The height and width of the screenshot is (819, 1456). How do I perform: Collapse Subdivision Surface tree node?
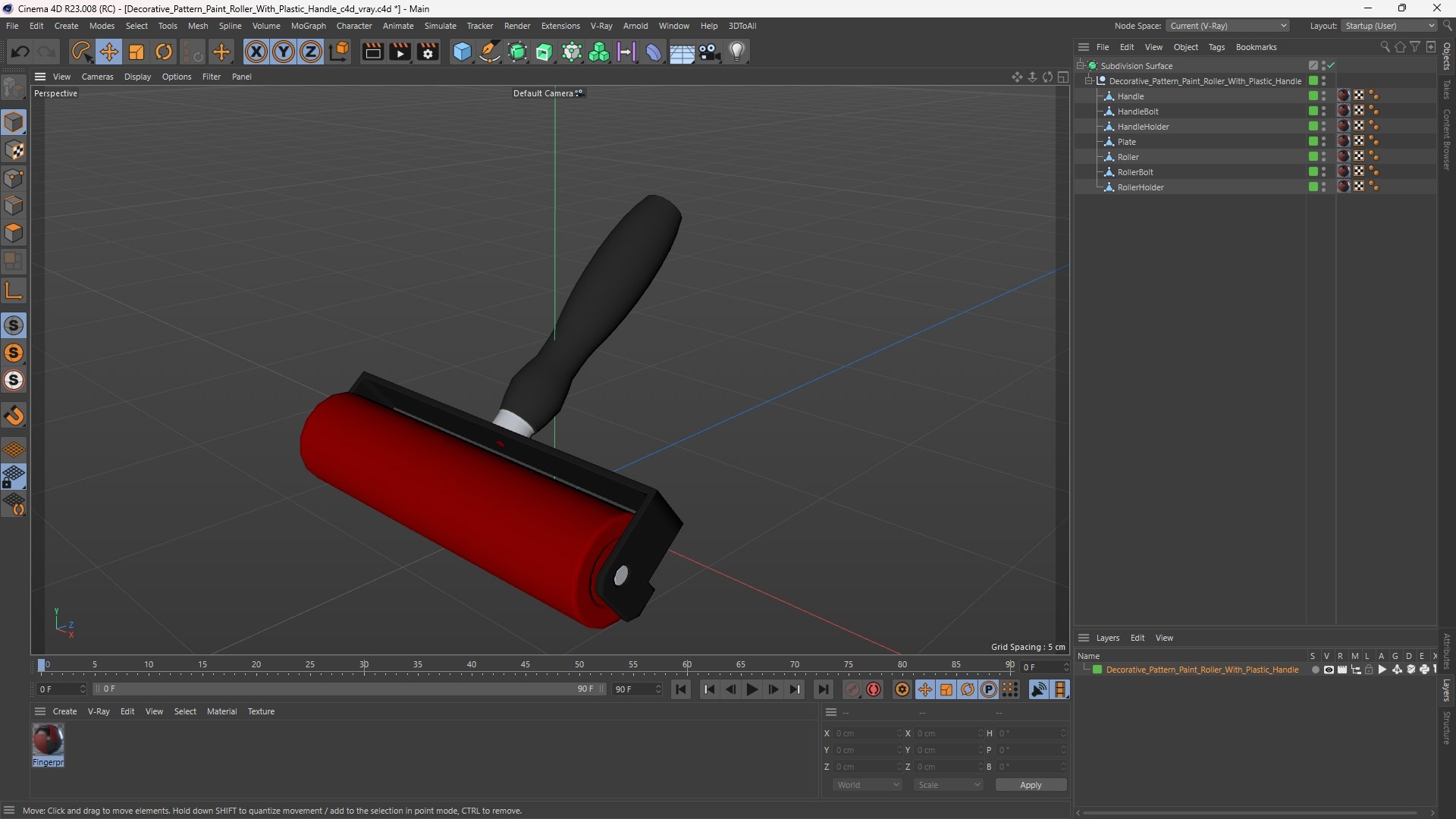coord(1081,66)
